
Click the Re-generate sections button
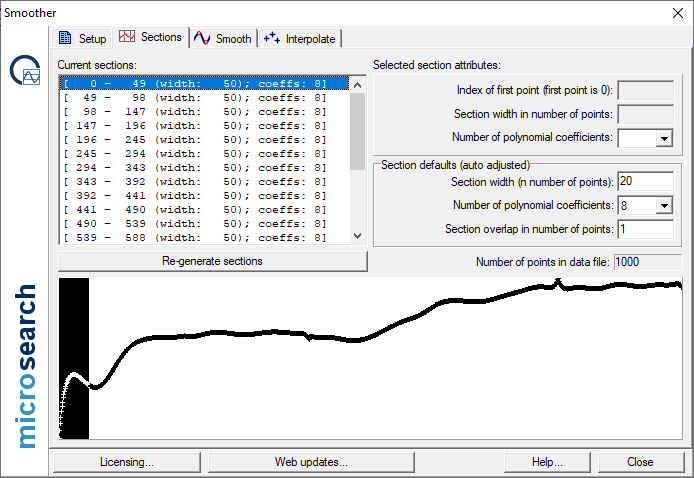click(212, 261)
